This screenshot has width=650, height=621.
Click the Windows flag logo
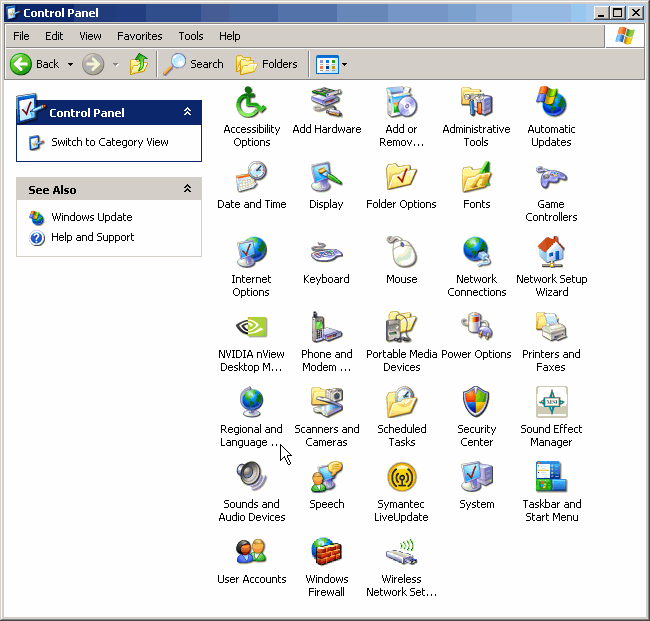[625, 36]
